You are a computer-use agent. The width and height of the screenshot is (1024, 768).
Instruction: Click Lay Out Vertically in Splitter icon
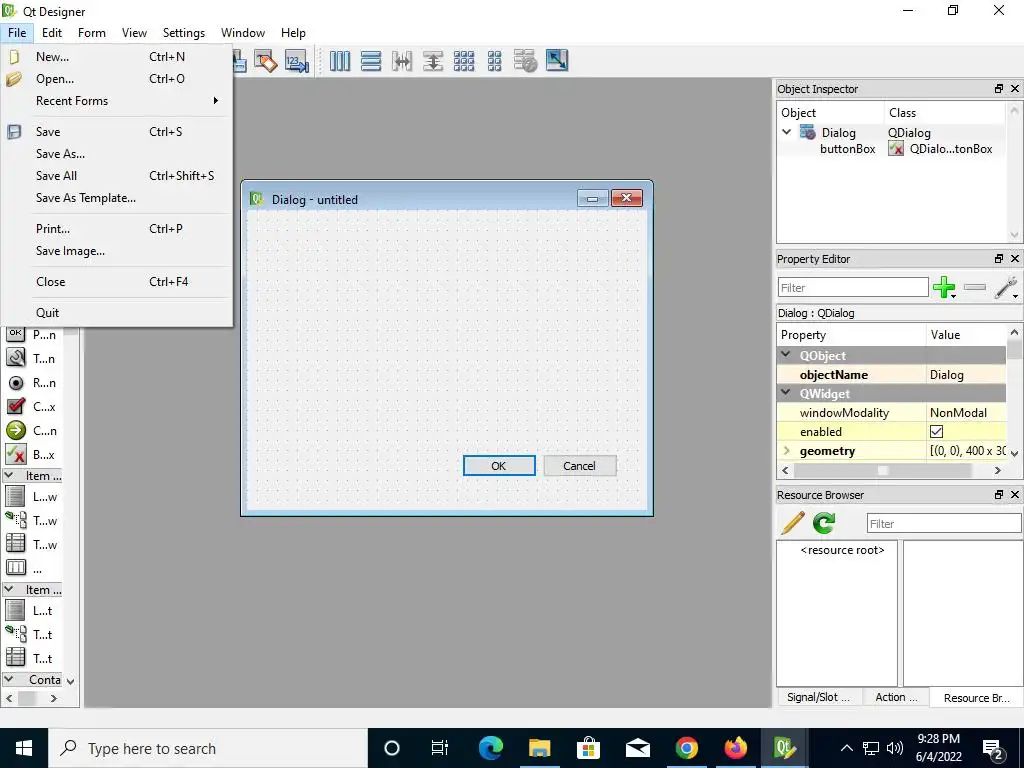(433, 61)
